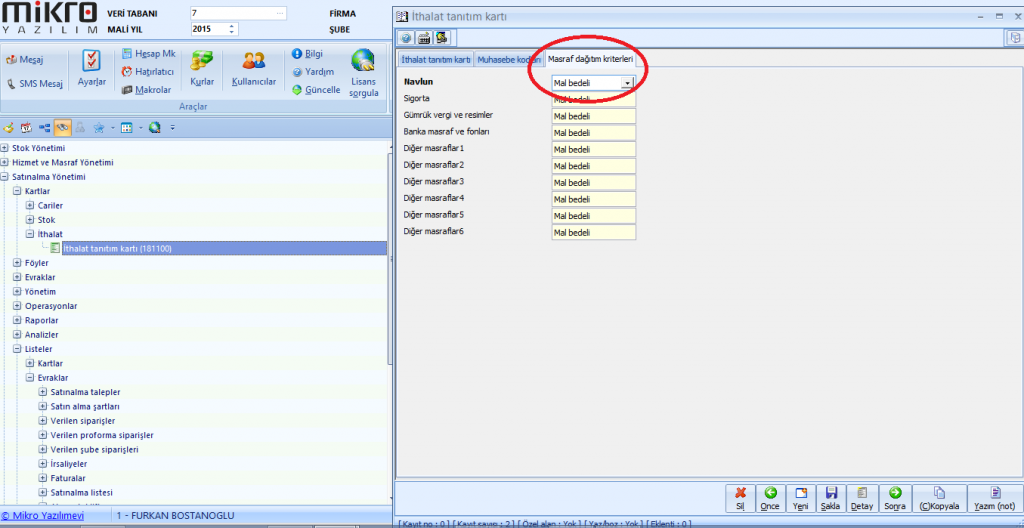Screen dimensions: 1024x528
Task: Save record using Sakla button
Action: [x=831, y=498]
